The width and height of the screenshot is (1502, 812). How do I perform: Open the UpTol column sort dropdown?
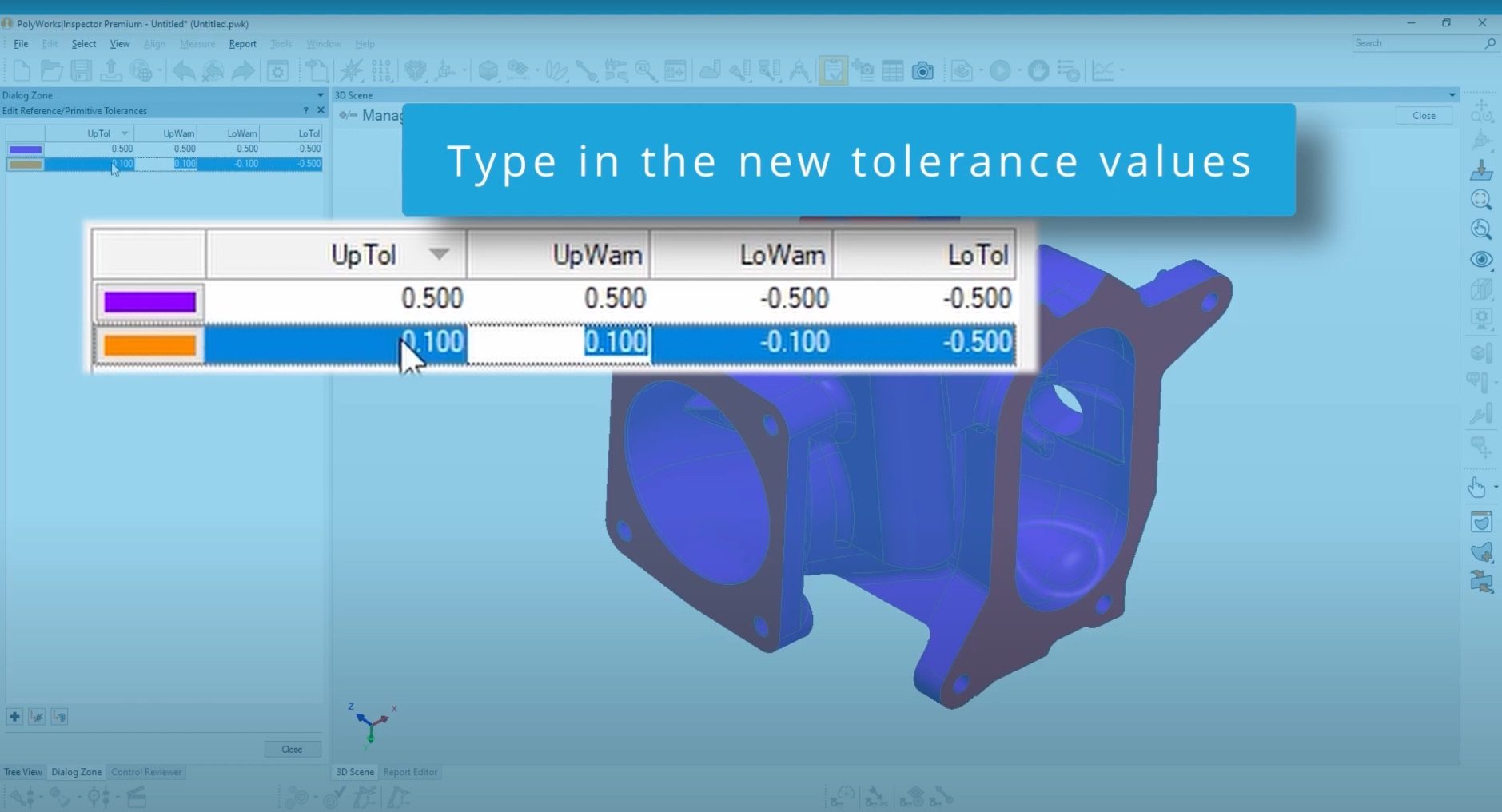click(440, 254)
